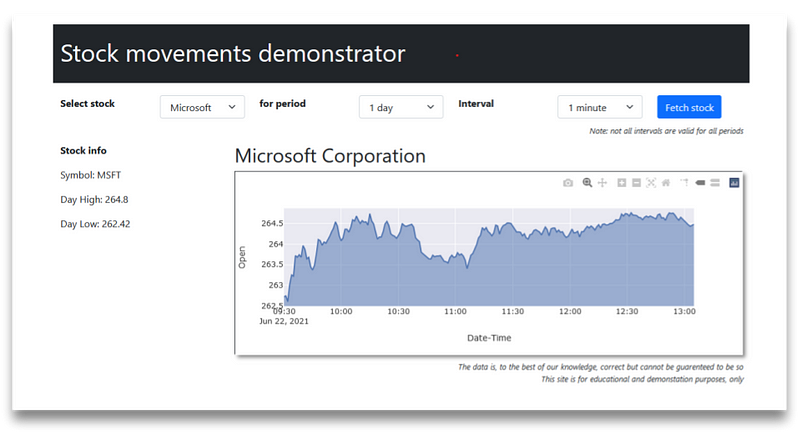The image size is (800, 433).
Task: Click the Fetch stock button
Action: coord(689,107)
